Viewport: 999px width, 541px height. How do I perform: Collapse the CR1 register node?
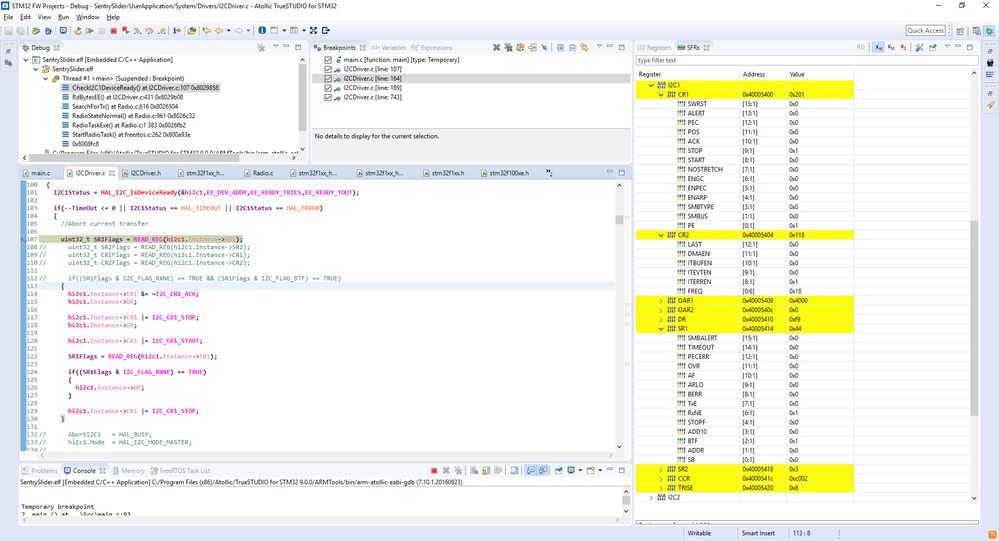coord(661,94)
